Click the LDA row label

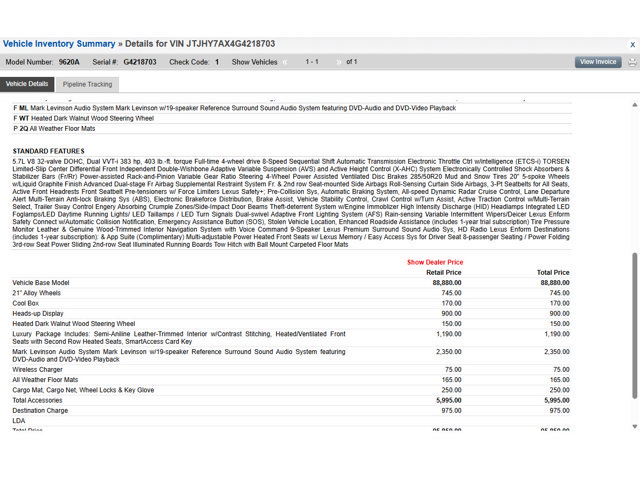pyautogui.click(x=19, y=421)
